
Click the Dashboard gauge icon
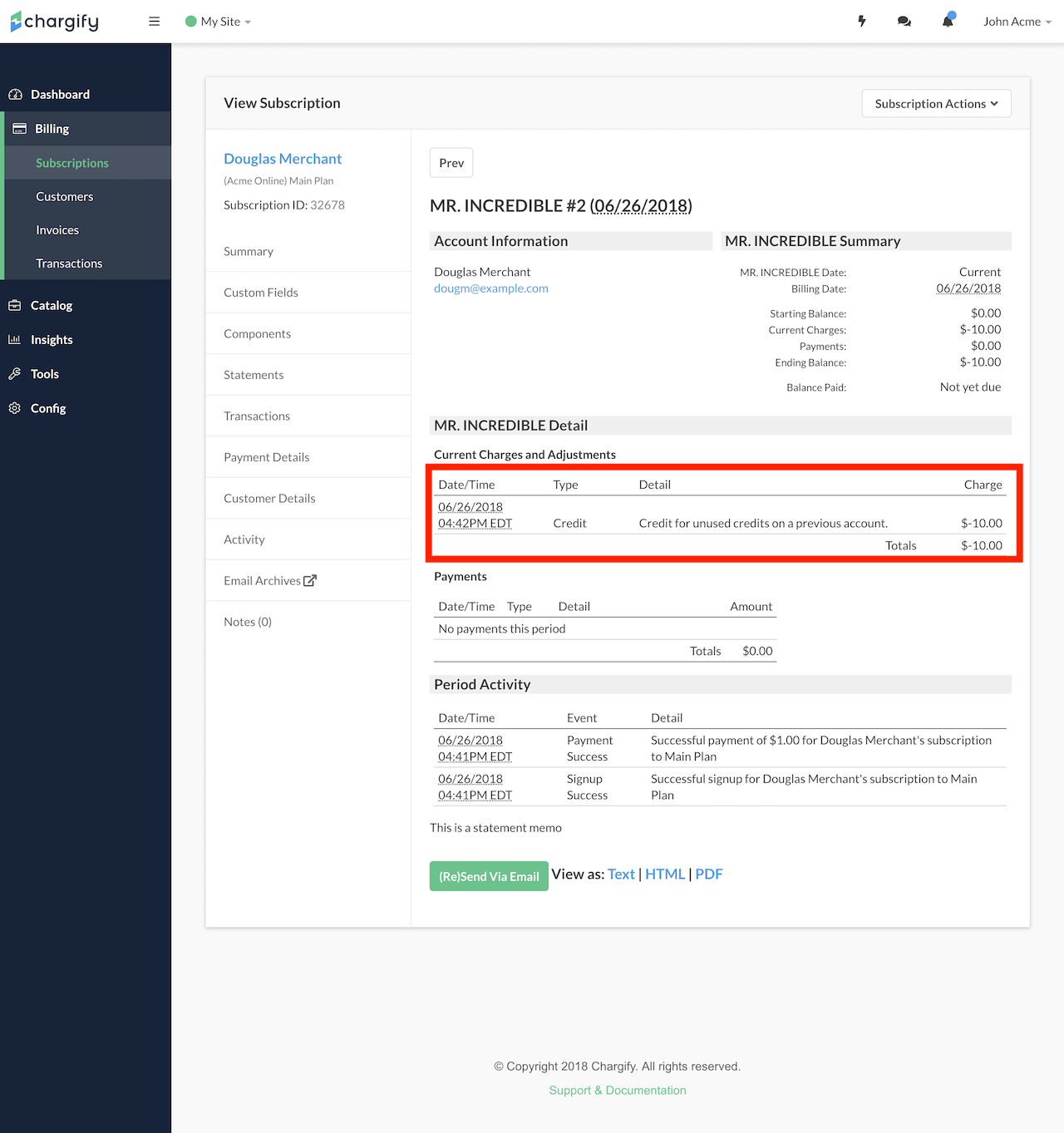15,95
